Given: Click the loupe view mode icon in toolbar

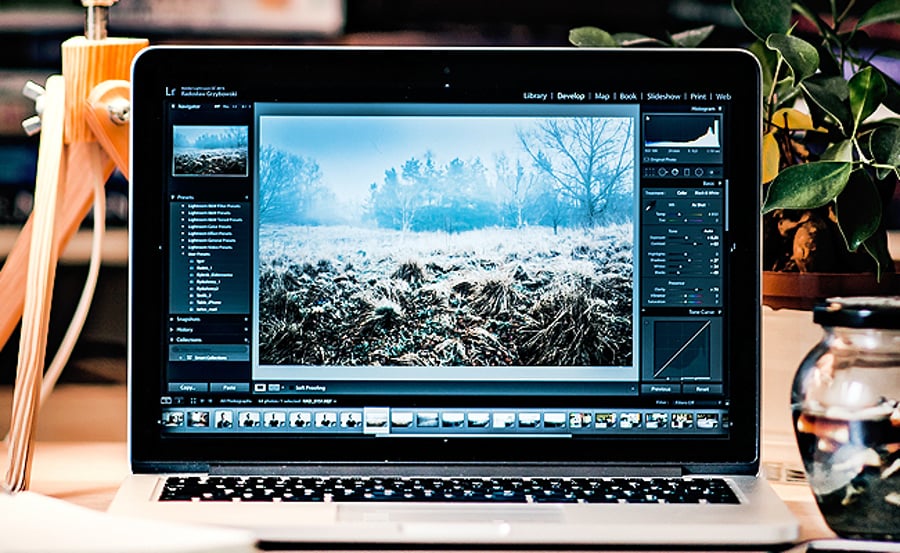Looking at the screenshot, I should point(260,387).
